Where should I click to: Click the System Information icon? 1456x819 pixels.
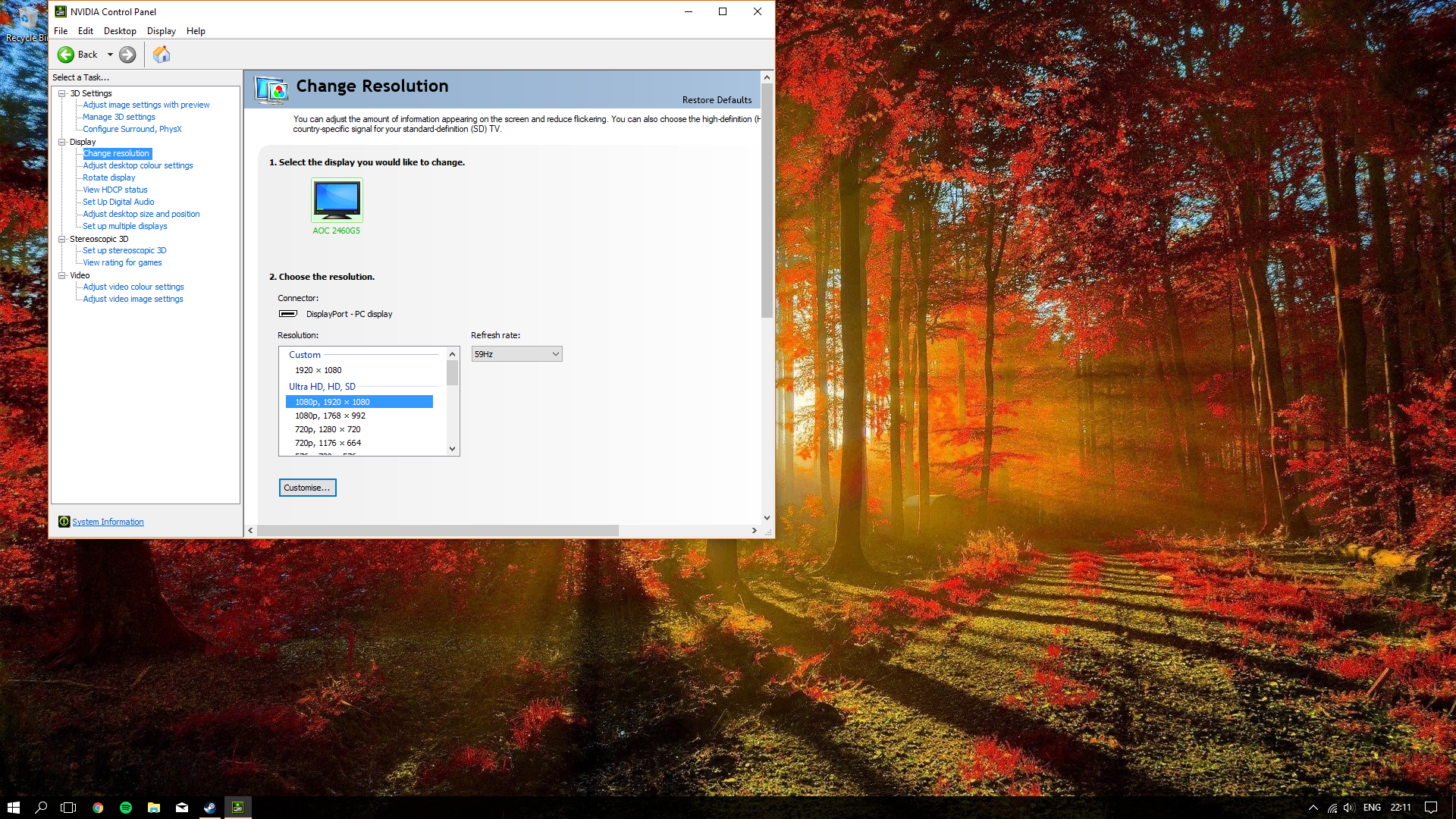64,522
